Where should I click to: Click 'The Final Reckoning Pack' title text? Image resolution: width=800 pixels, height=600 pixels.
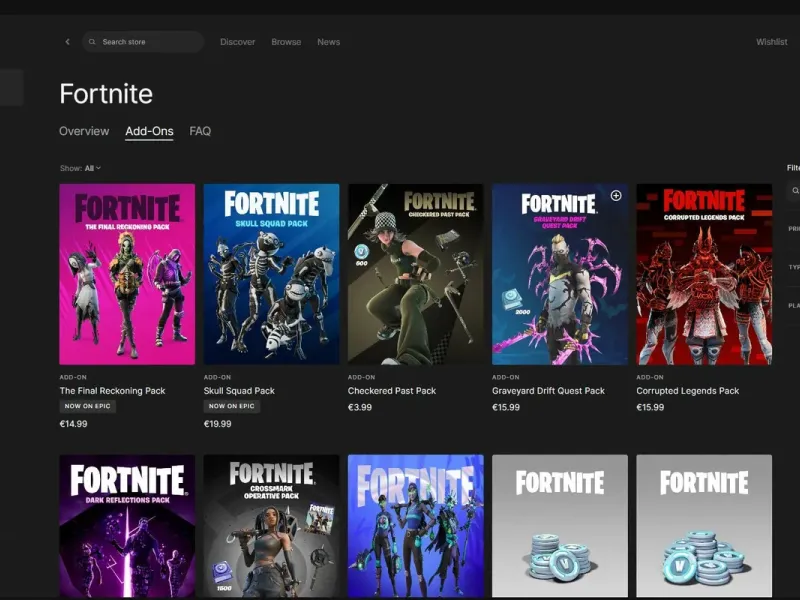tap(112, 391)
